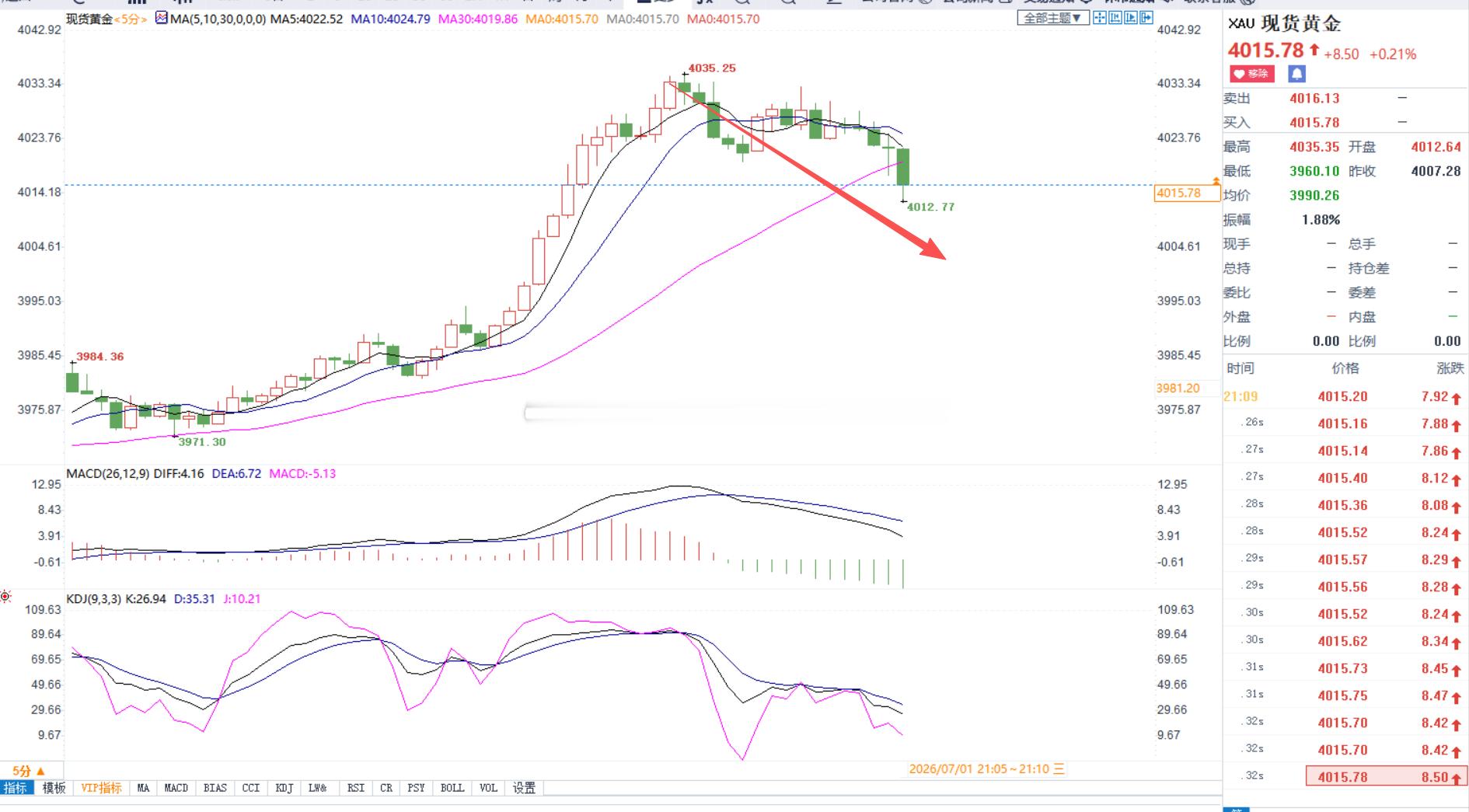This screenshot has width=1469, height=812.
Task: Click the play-style chart icon in header
Action: coord(1131,18)
